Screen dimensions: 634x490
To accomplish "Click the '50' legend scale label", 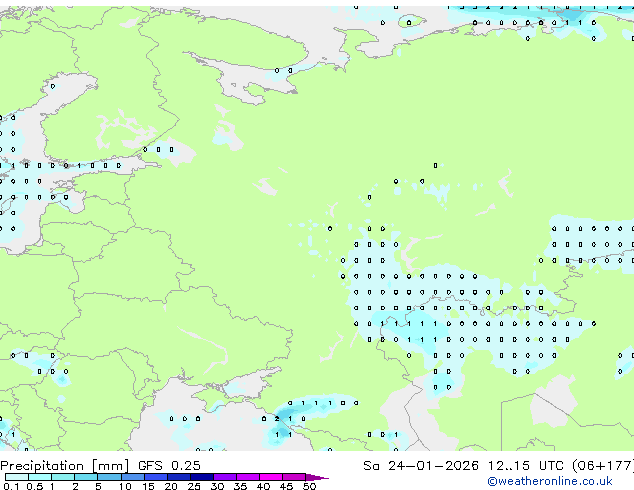I will (x=309, y=486).
